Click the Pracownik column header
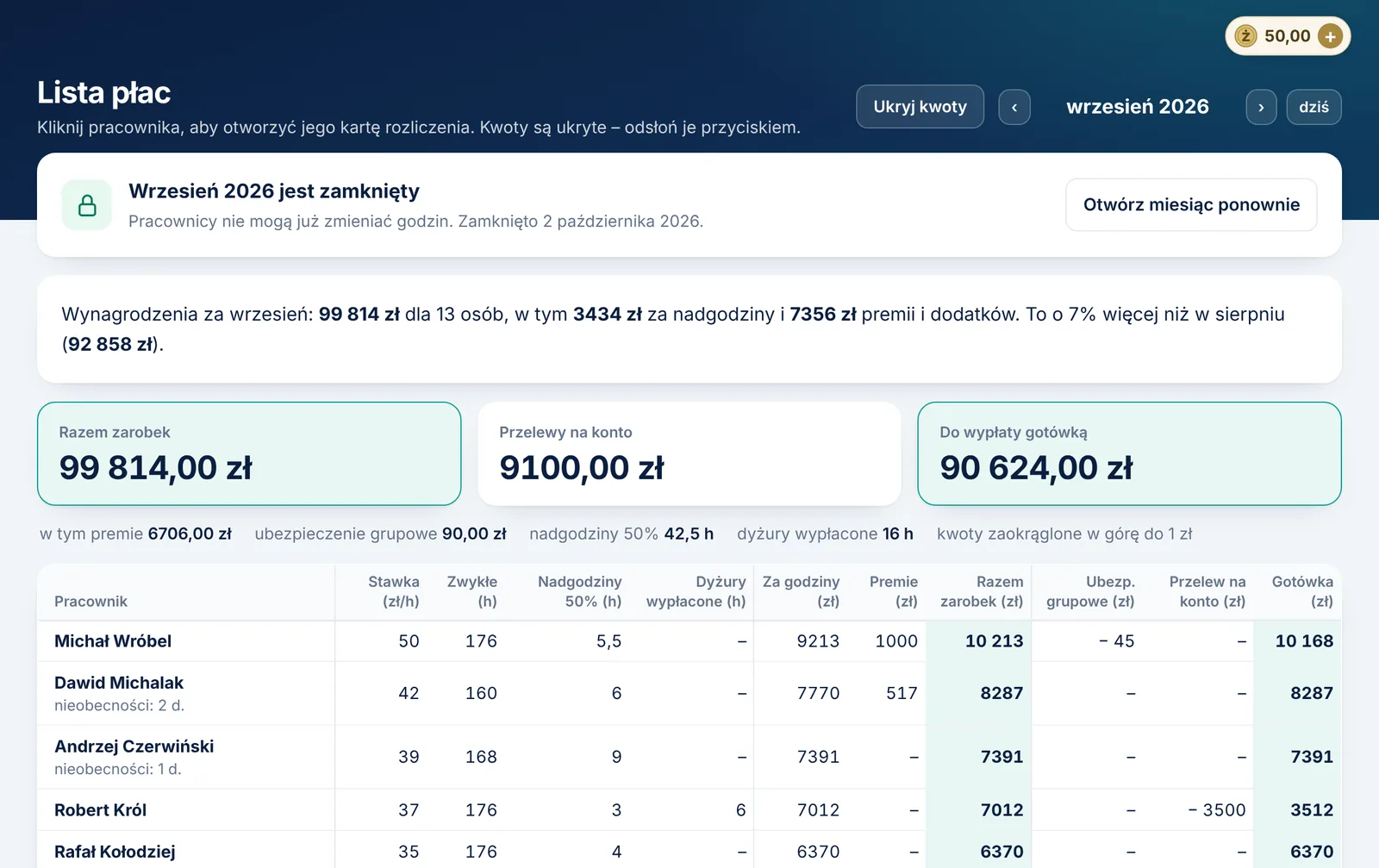 coord(90,602)
